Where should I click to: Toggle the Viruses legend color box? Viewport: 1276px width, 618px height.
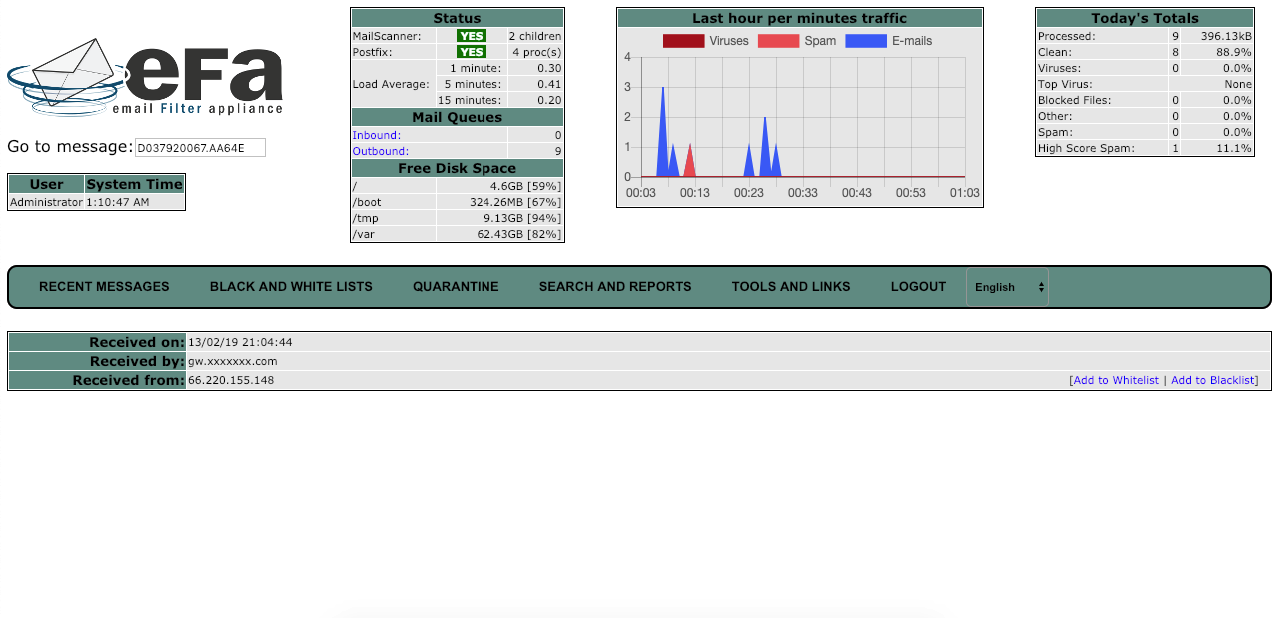[683, 41]
